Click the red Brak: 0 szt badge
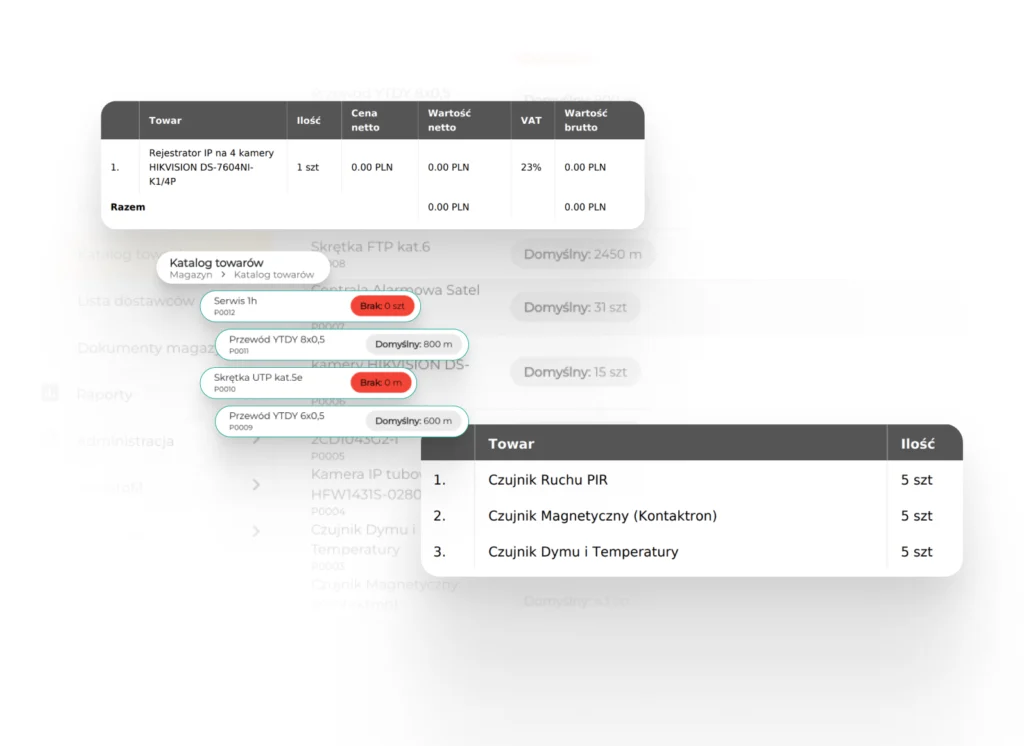The image size is (1024, 746). 382,306
